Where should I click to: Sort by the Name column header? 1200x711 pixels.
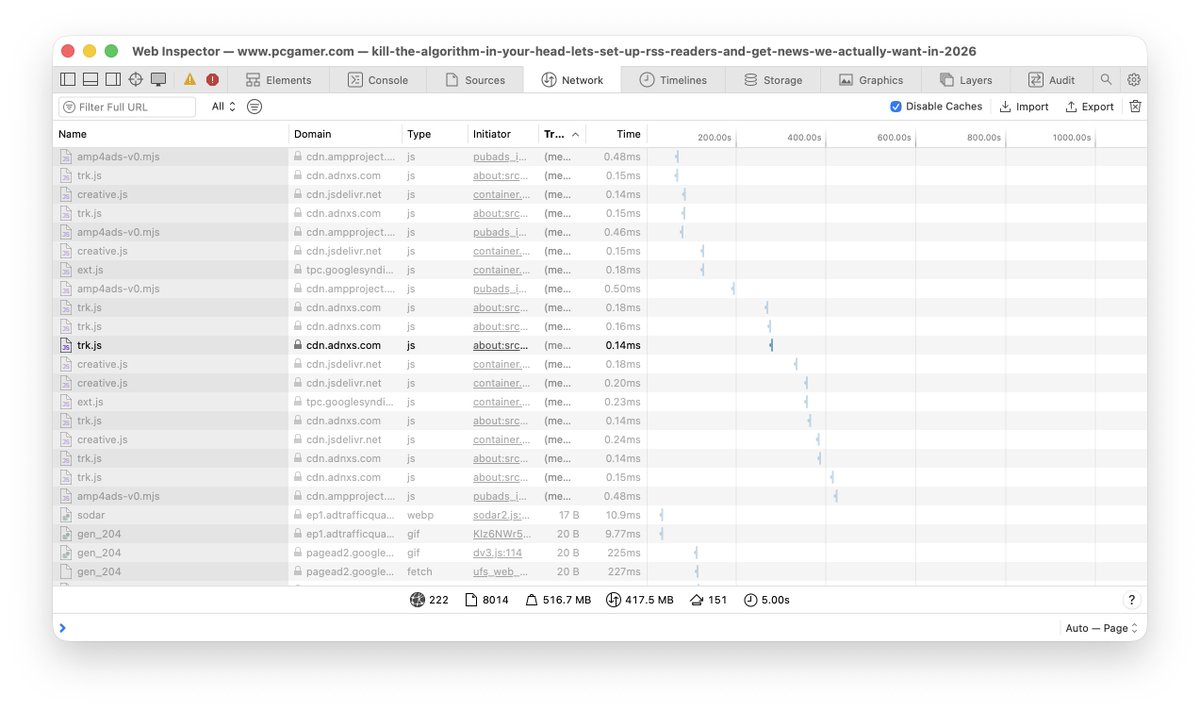tap(171, 134)
